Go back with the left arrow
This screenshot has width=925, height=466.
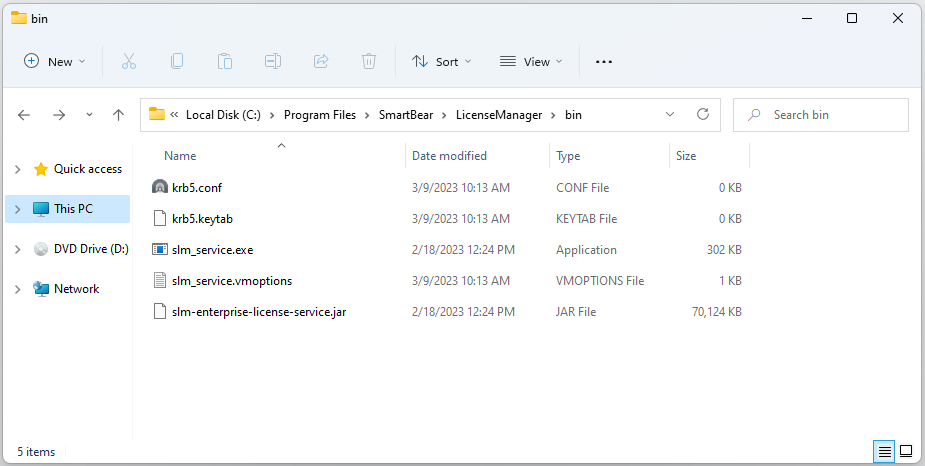[x=24, y=115]
